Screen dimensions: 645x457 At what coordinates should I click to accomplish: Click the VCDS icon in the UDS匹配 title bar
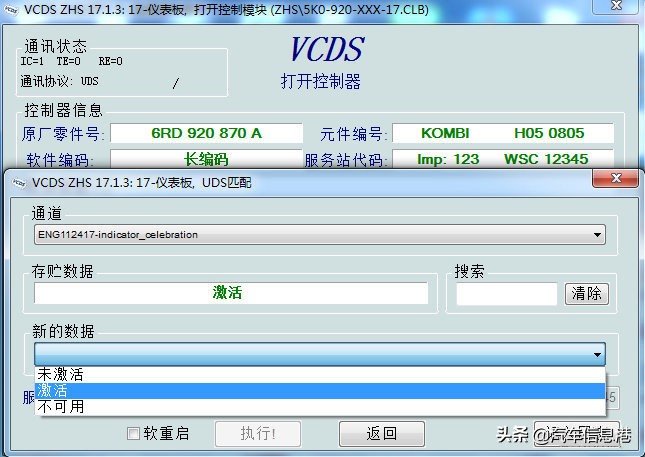pyautogui.click(x=19, y=183)
